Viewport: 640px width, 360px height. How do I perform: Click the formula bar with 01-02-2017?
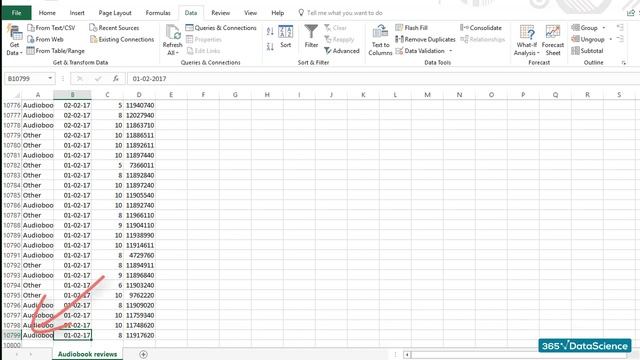(384, 78)
